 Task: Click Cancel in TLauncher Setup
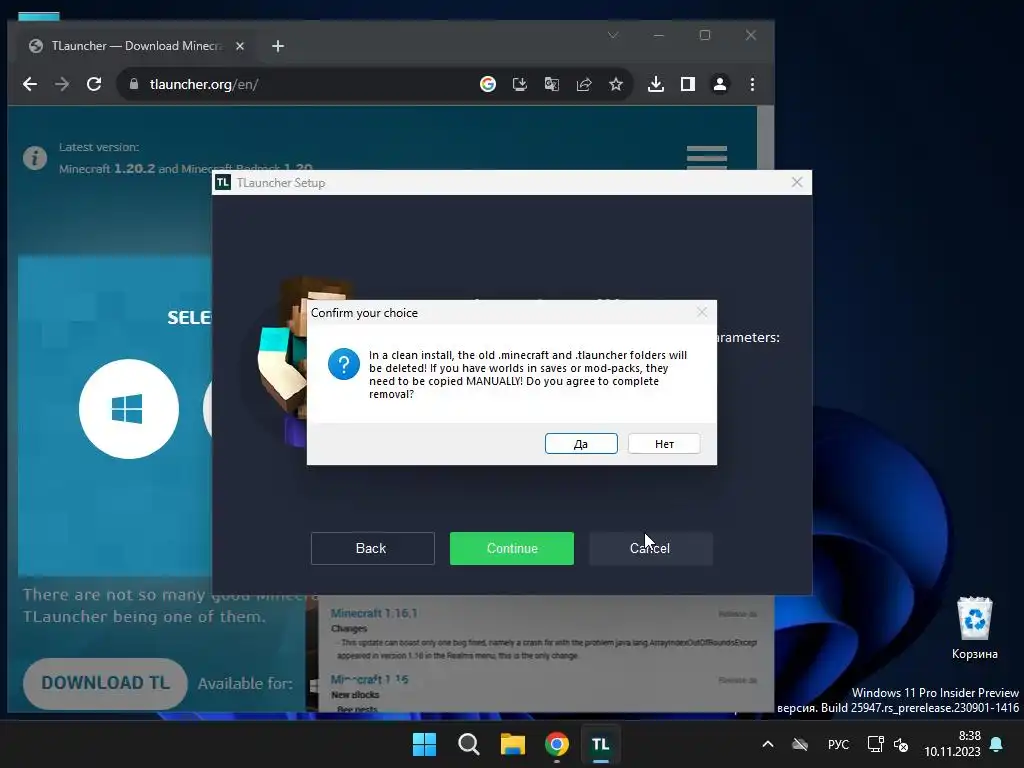coord(650,548)
